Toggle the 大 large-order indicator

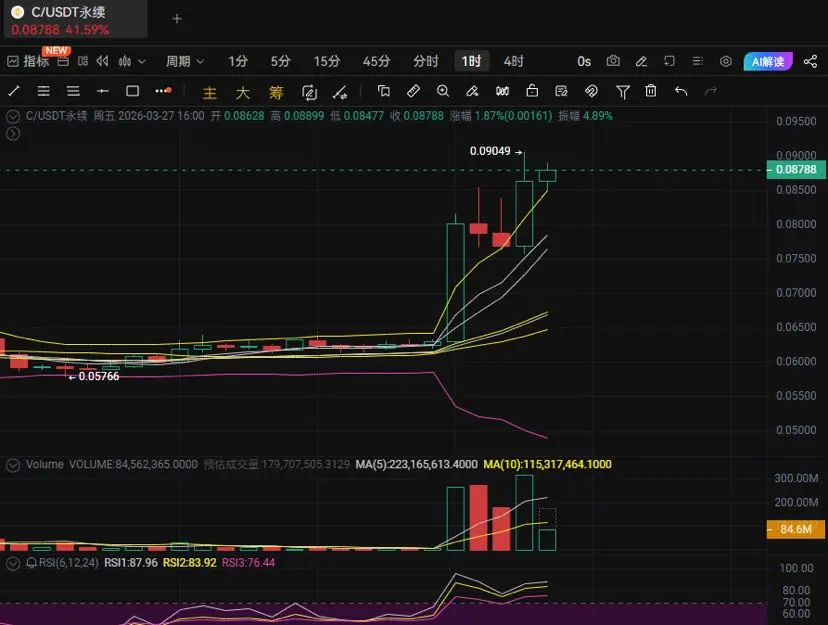(x=242, y=93)
